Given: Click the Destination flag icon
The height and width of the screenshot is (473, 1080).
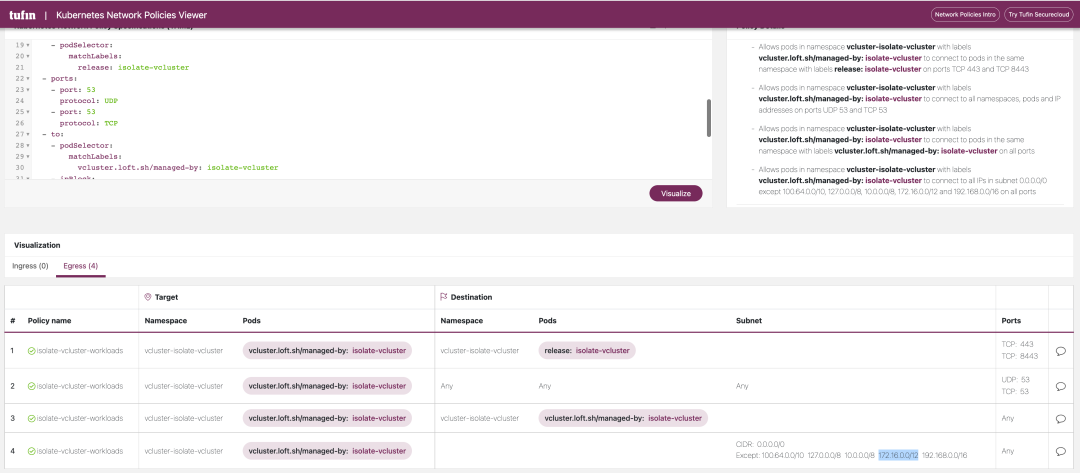Looking at the screenshot, I should pyautogui.click(x=444, y=297).
